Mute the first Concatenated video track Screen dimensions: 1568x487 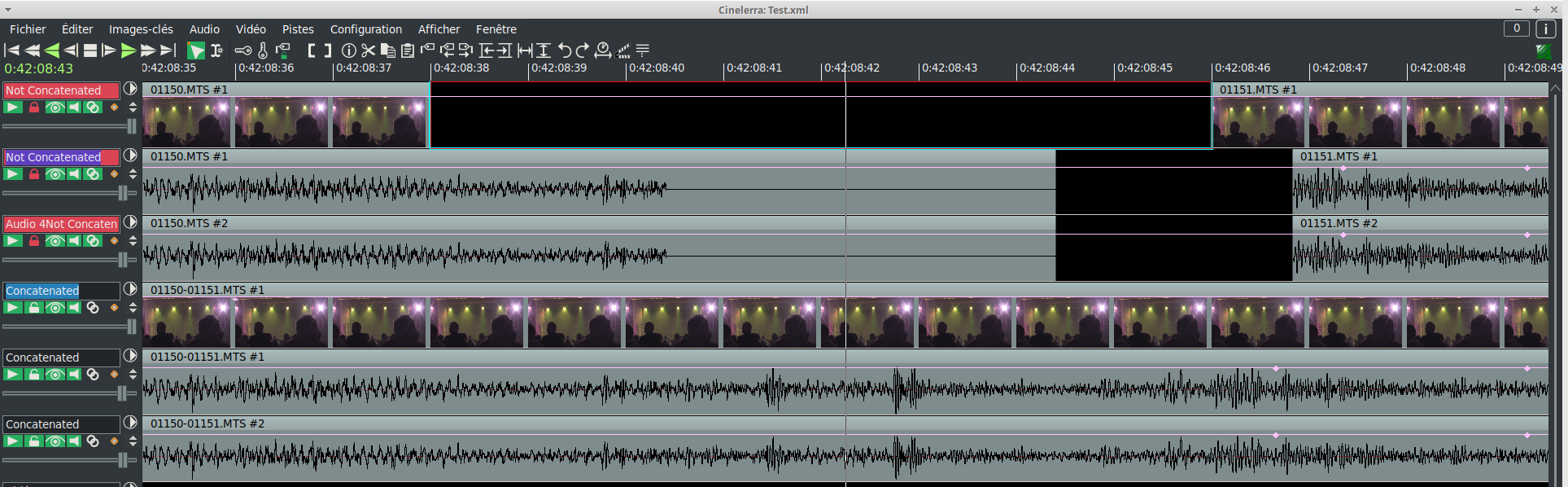[74, 308]
